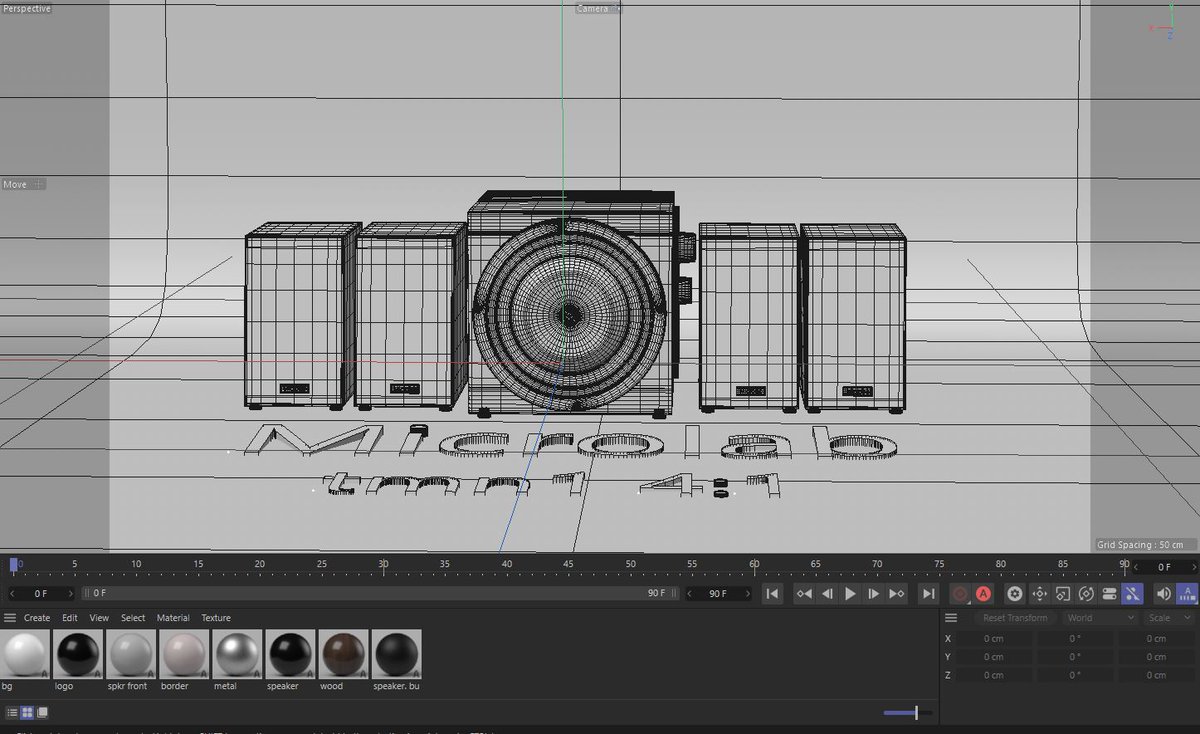Toggle timeline sound speaker icon
The height and width of the screenshot is (734, 1200).
(x=1164, y=593)
